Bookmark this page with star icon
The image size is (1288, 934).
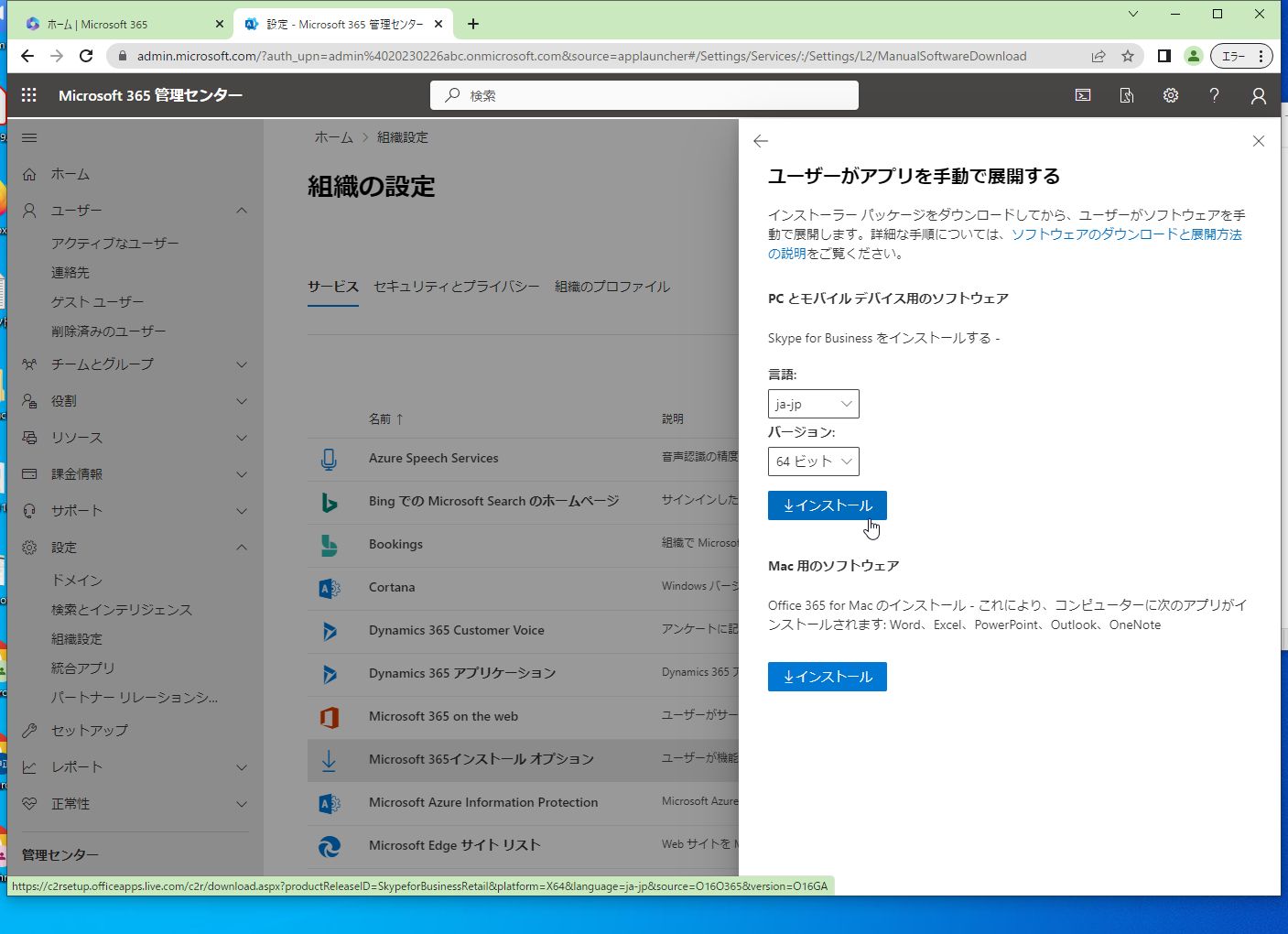(x=1128, y=56)
